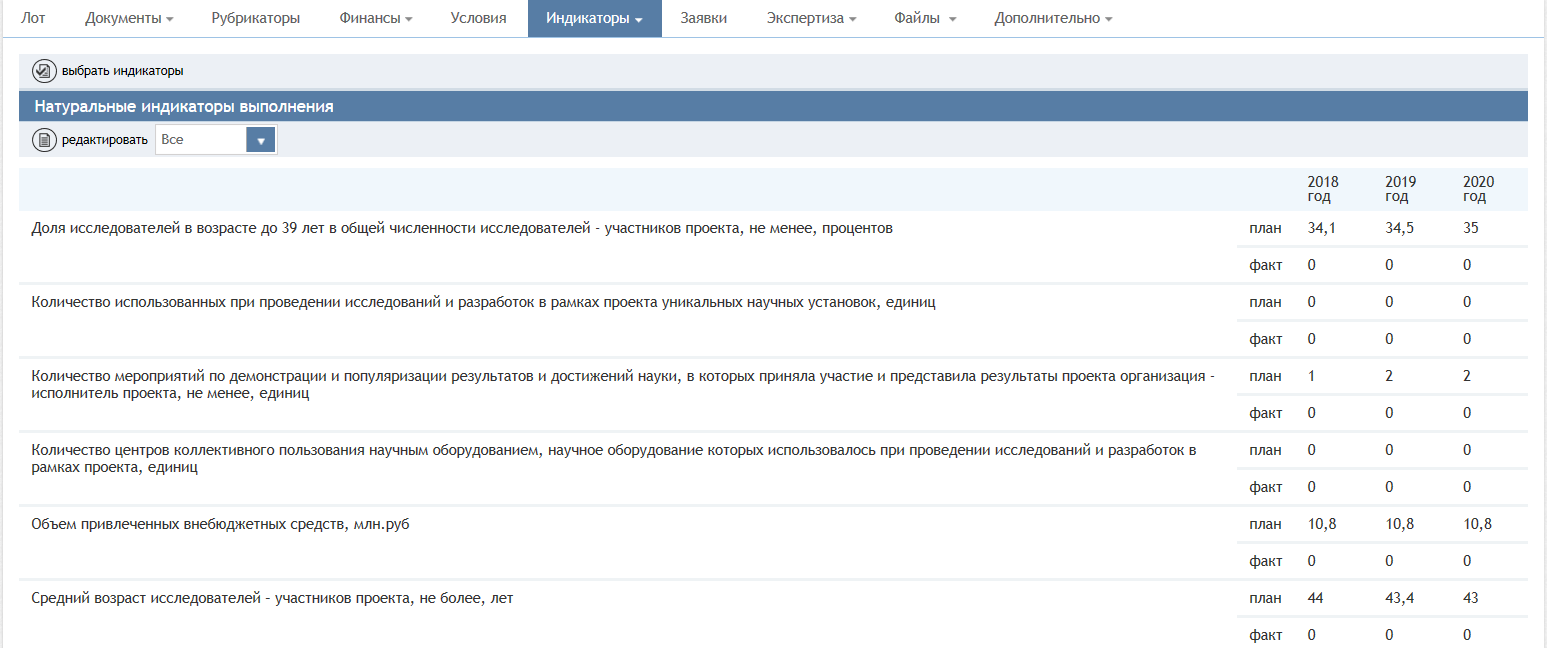Screen dimensions: 1547x648
Task: Expand the active 'Индикаторы' menu
Action: pyautogui.click(x=595, y=18)
